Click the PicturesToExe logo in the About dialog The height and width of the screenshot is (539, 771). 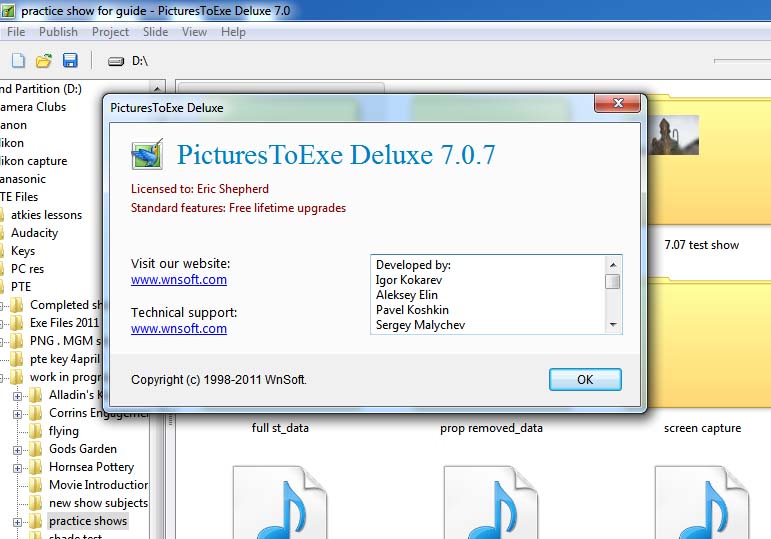coord(147,155)
